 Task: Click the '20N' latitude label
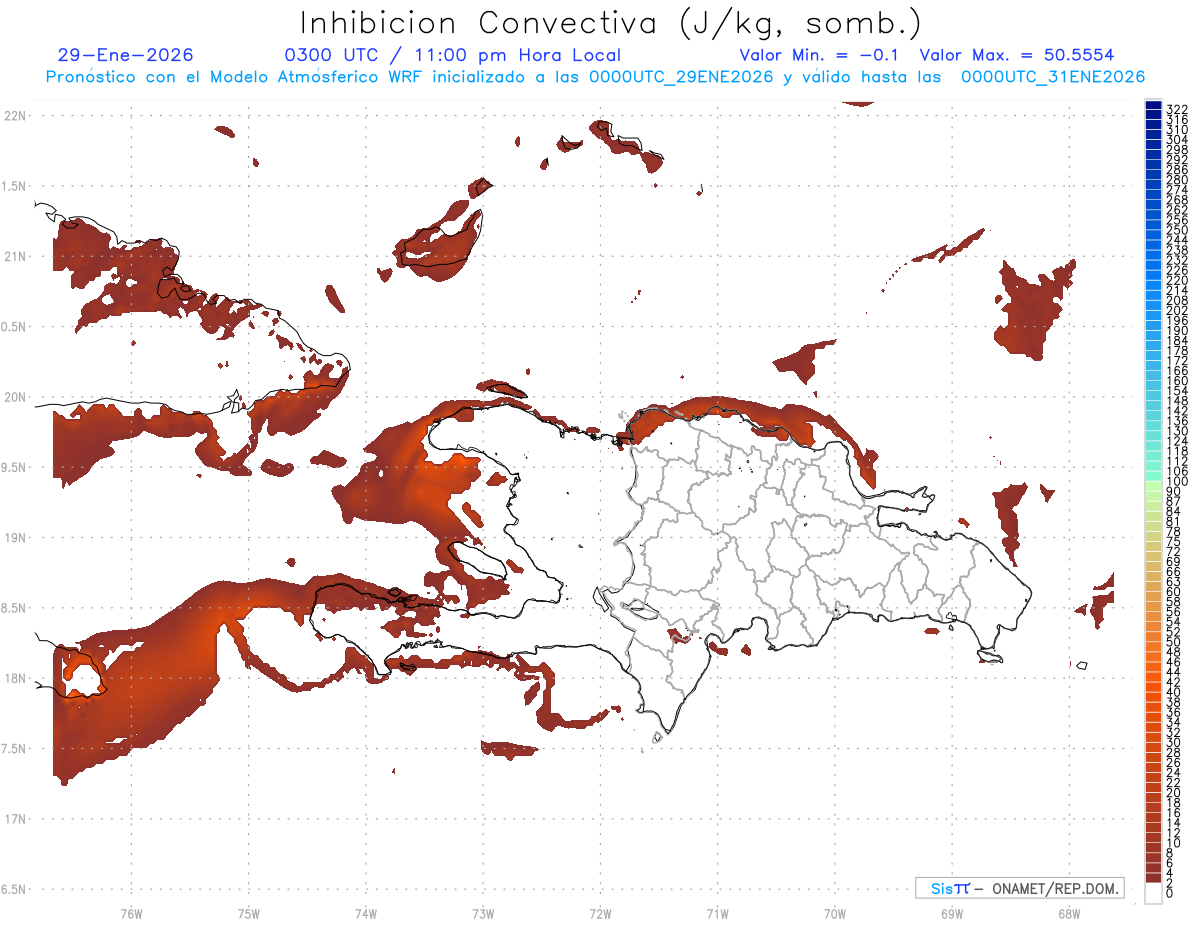(15, 397)
